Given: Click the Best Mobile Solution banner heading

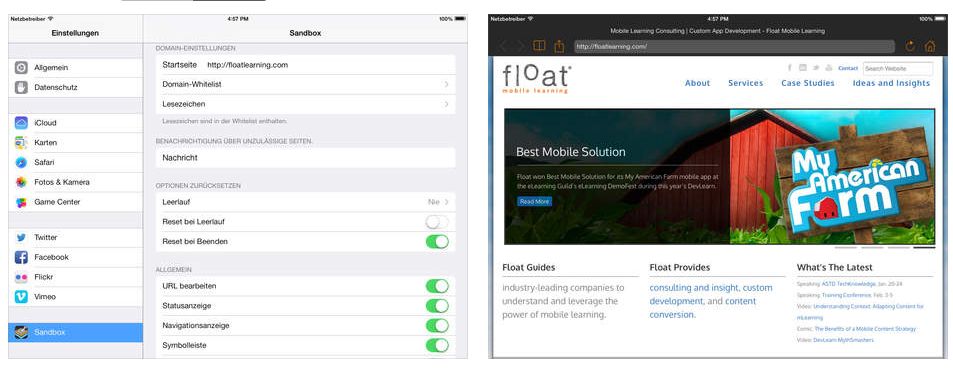Looking at the screenshot, I should tap(571, 152).
